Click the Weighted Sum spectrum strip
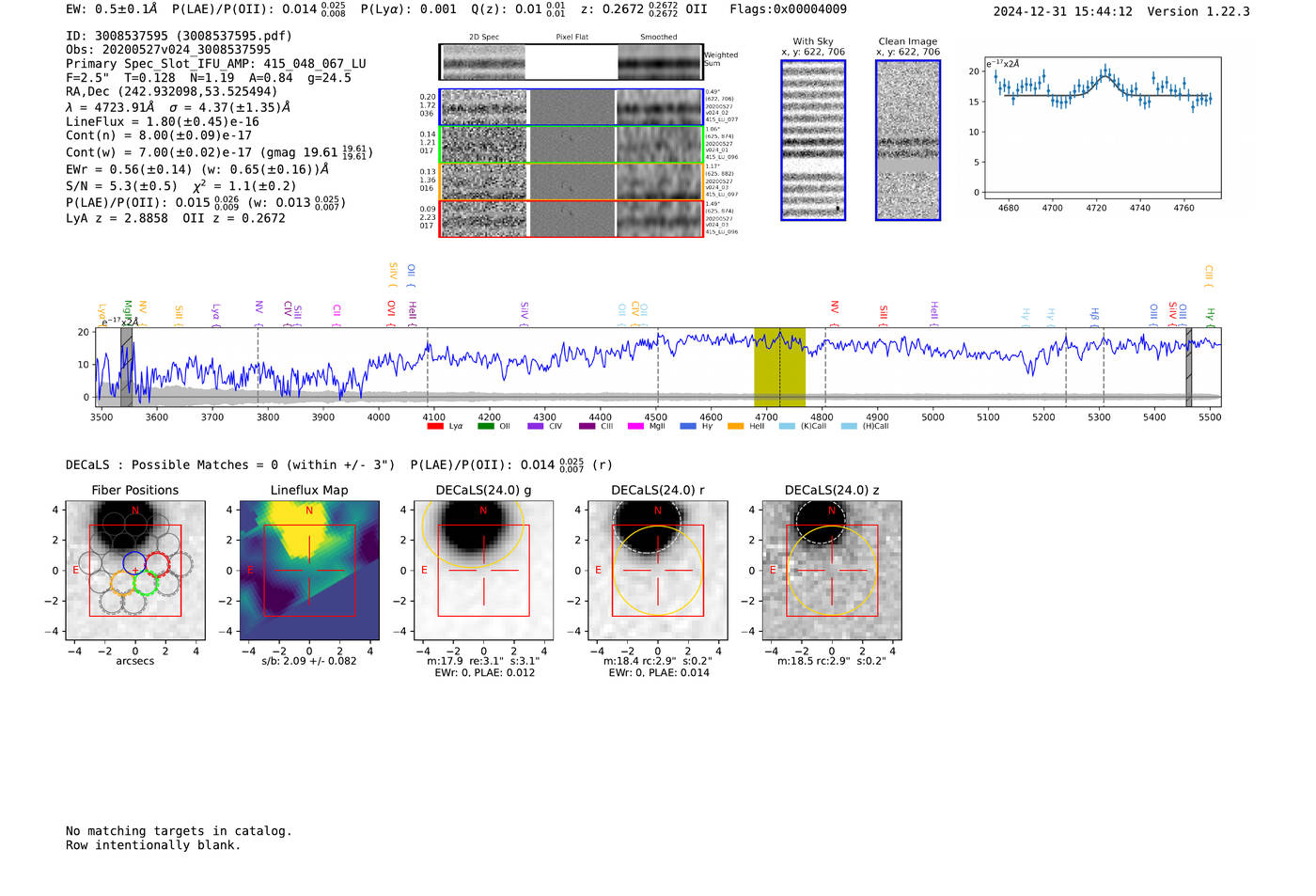 (572, 62)
